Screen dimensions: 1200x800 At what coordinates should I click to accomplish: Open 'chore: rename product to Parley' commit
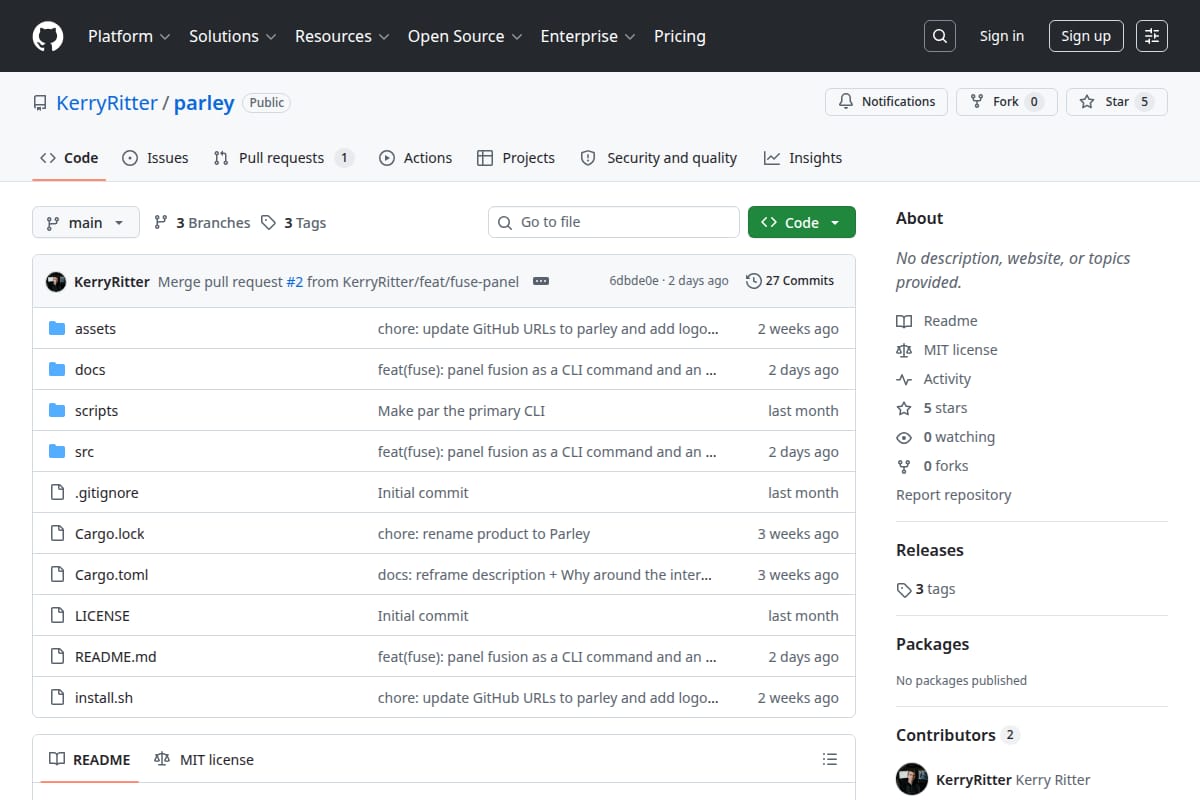484,534
